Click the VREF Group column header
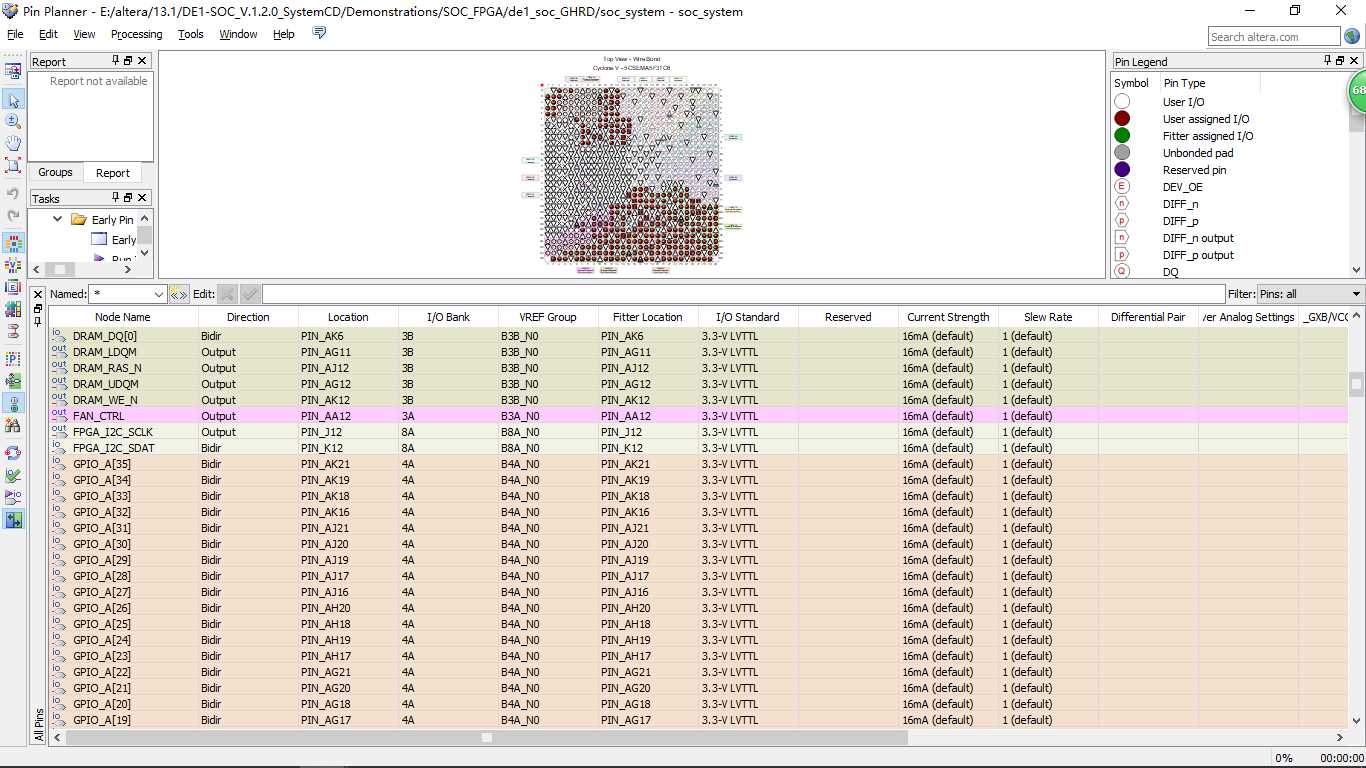 click(x=548, y=317)
